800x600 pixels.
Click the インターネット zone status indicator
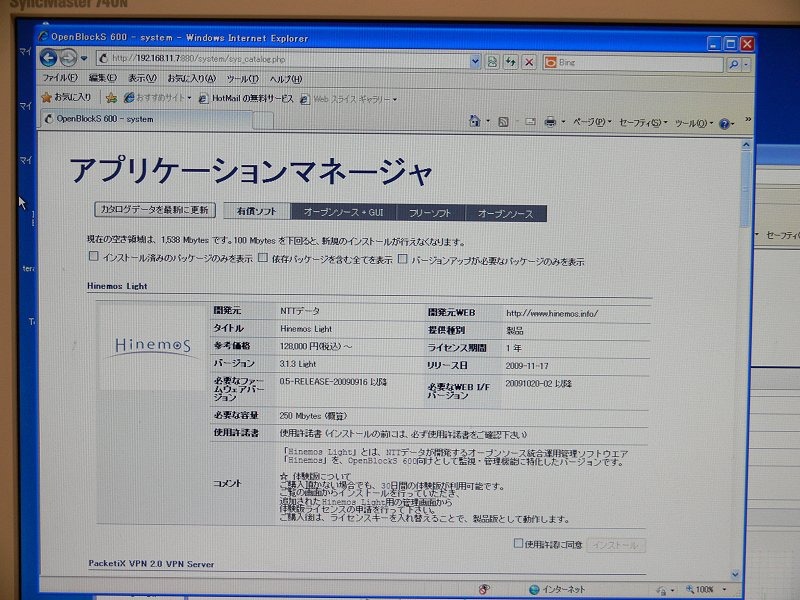point(557,589)
